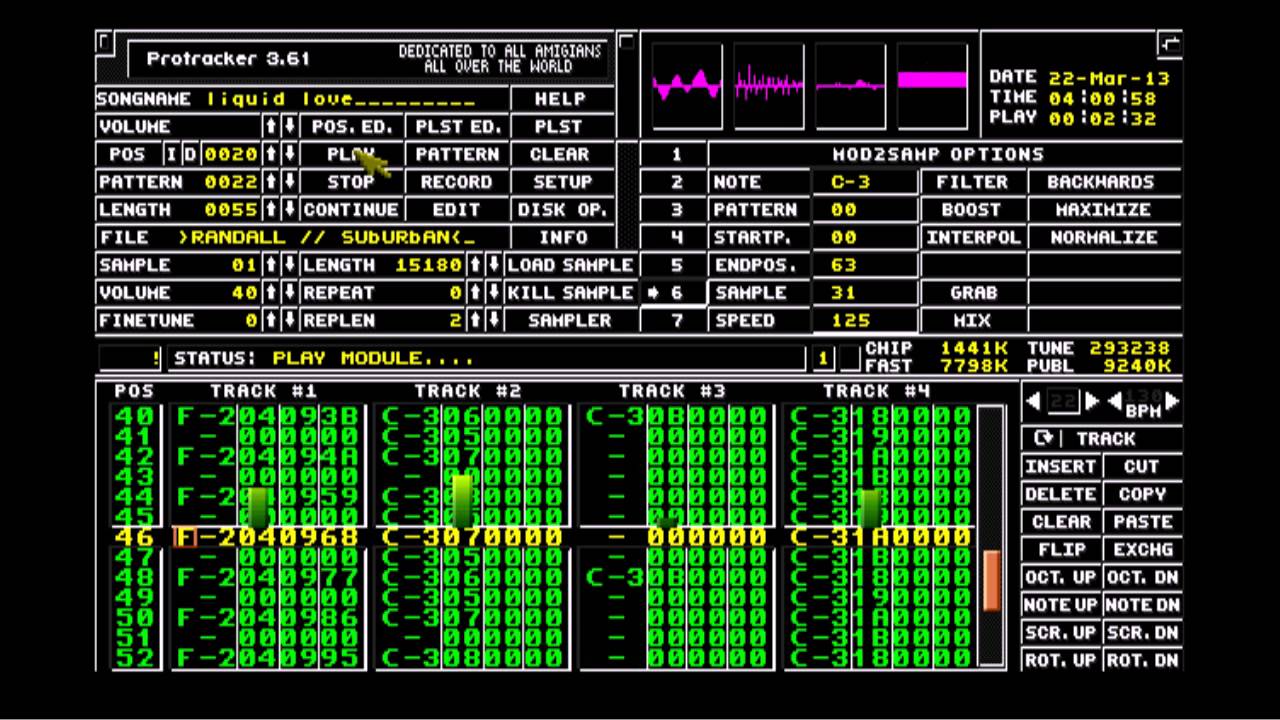Click the screen-depth gadget in the top-right corner

point(1169,43)
